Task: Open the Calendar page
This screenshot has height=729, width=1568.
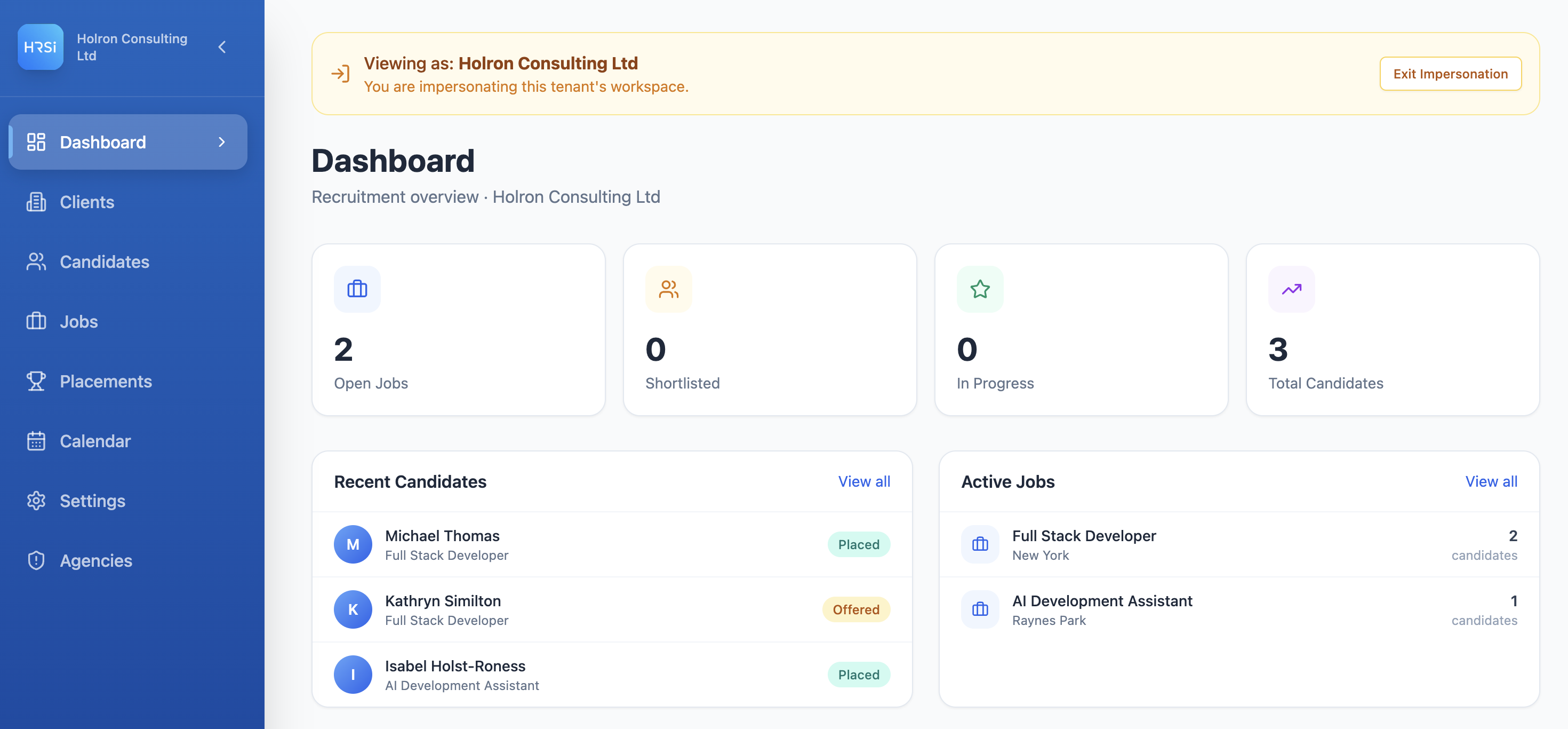Action: coord(128,440)
